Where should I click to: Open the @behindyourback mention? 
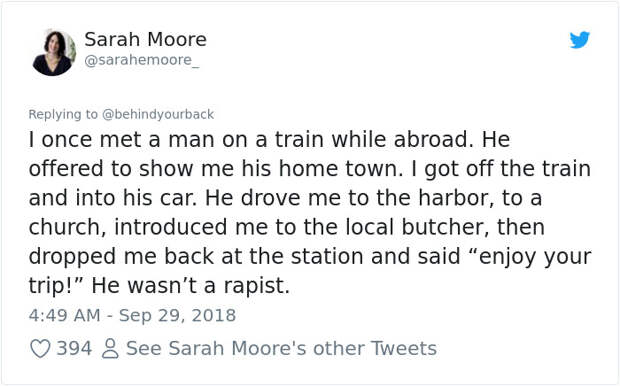[158, 114]
